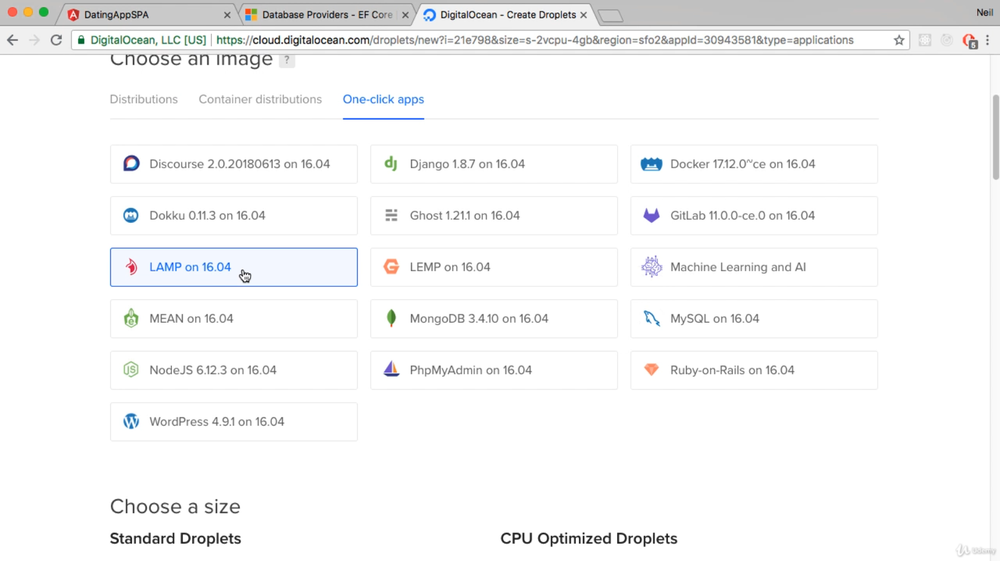Open the Chrome three-dot menu
The width and height of the screenshot is (1000, 561).
click(988, 40)
